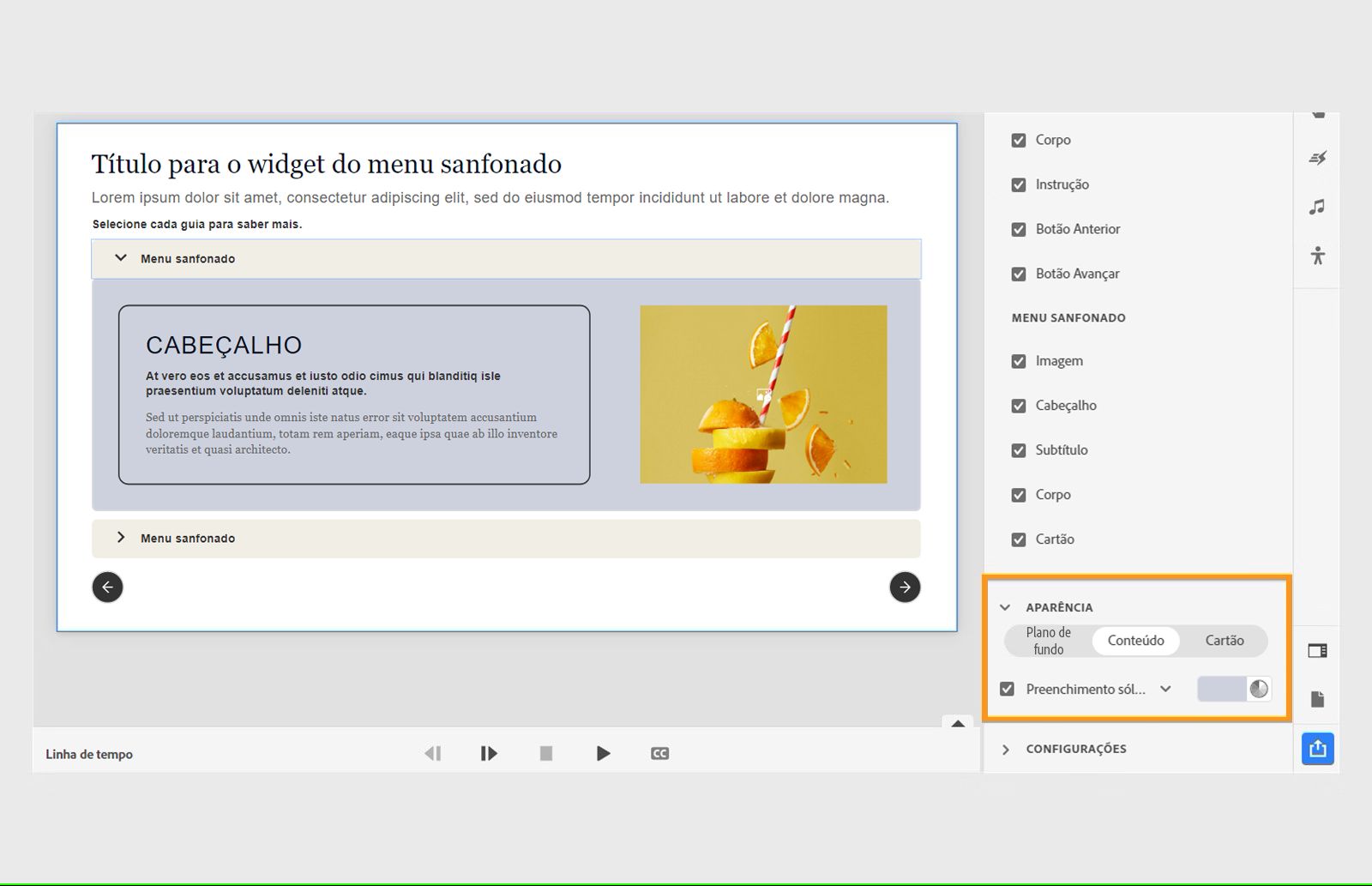1372x886 pixels.
Task: Click the 'MENU SANFONADO' section heading
Action: point(1068,318)
